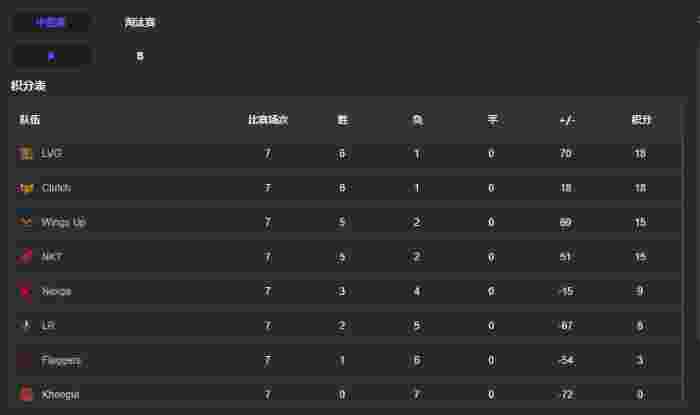The width and height of the screenshot is (700, 415).
Task: Click the +/- column header
Action: point(567,120)
